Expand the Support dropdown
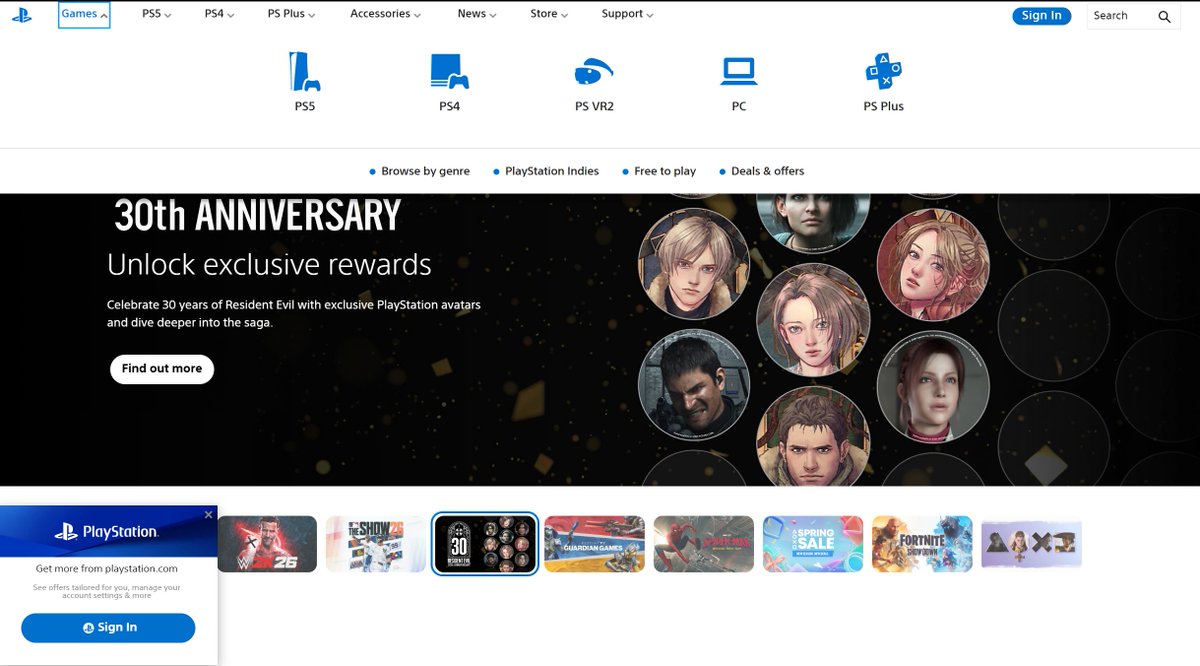 tap(627, 14)
